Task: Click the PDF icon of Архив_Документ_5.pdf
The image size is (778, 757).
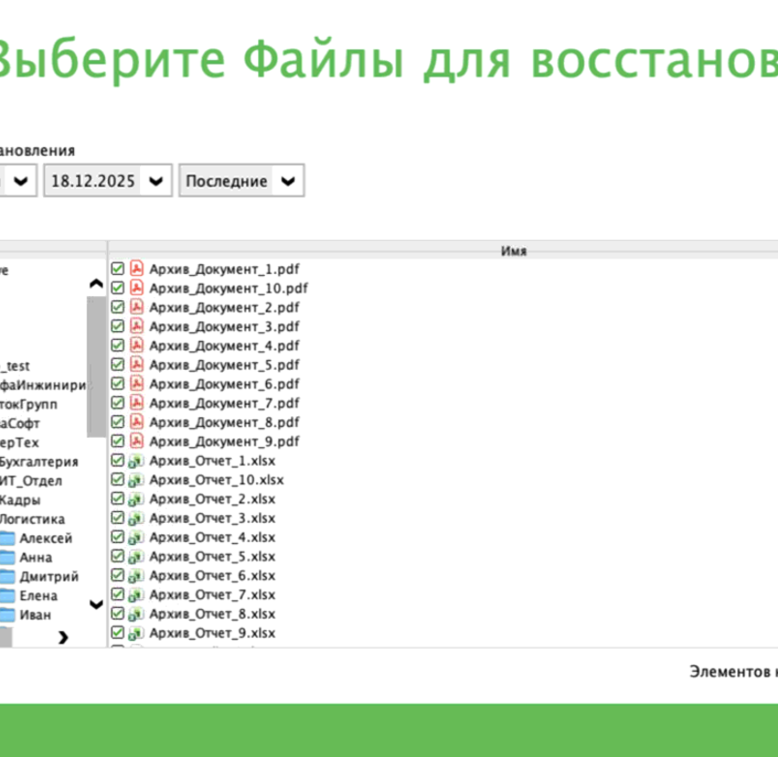Action: [136, 365]
